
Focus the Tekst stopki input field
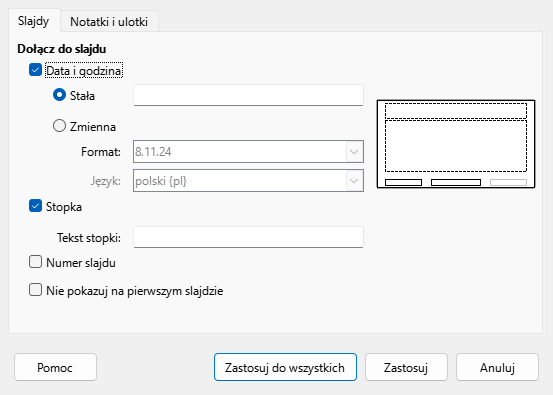click(x=248, y=237)
